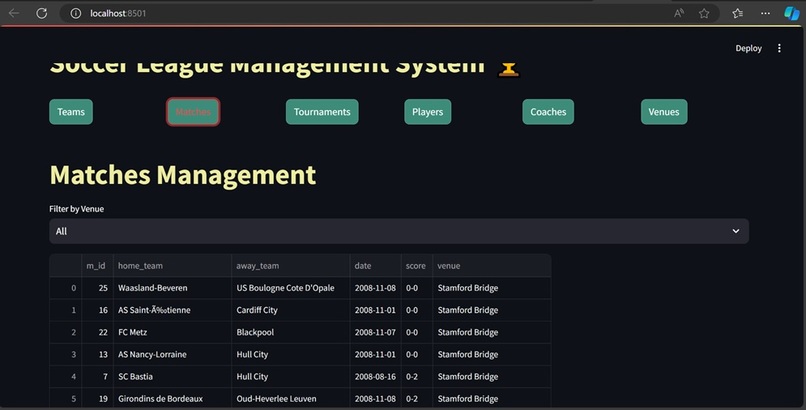Click the AS Saint-Étienne home team cell
806x410 pixels.
tap(172, 310)
